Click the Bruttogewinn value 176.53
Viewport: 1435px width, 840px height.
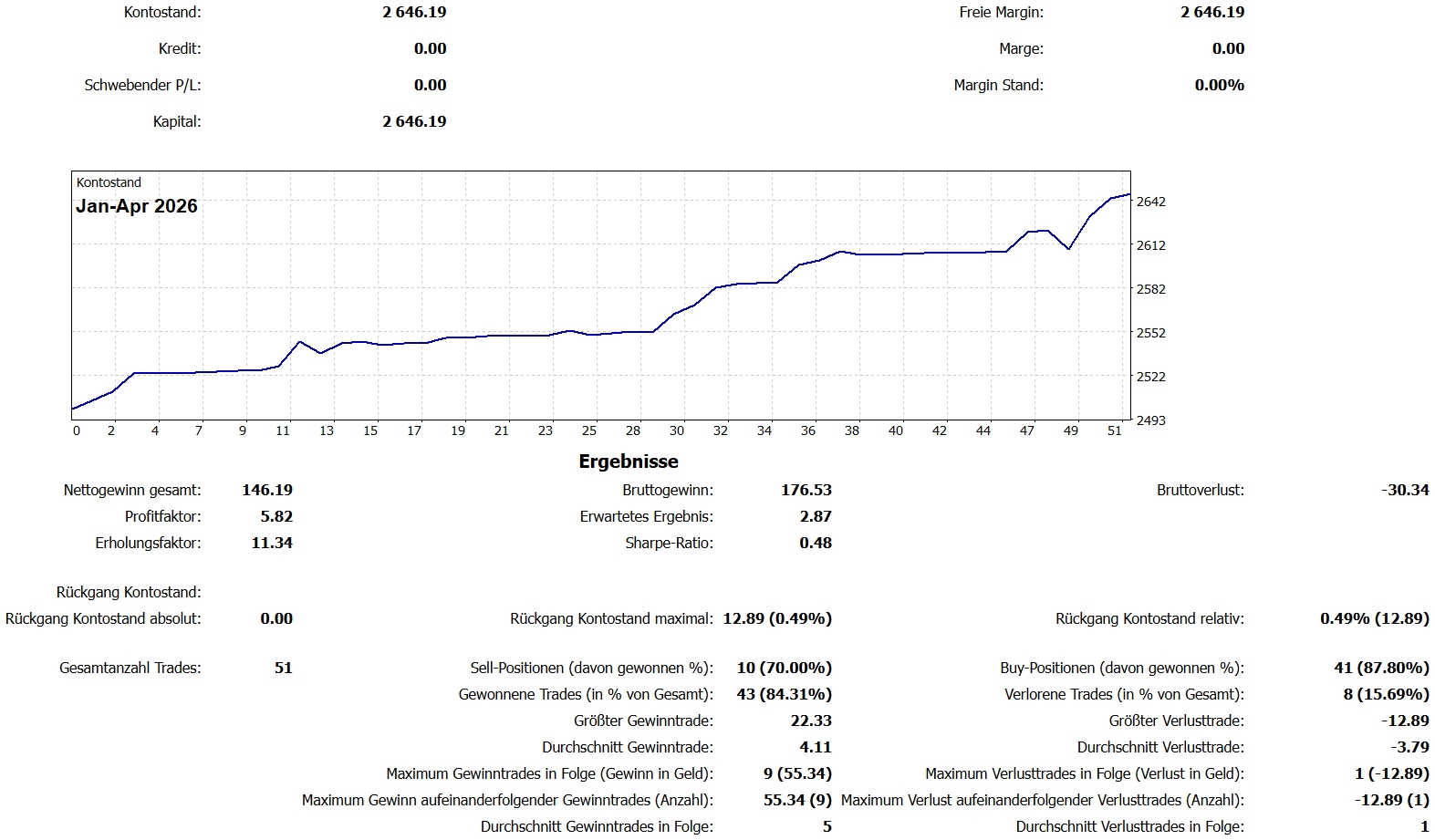point(806,490)
